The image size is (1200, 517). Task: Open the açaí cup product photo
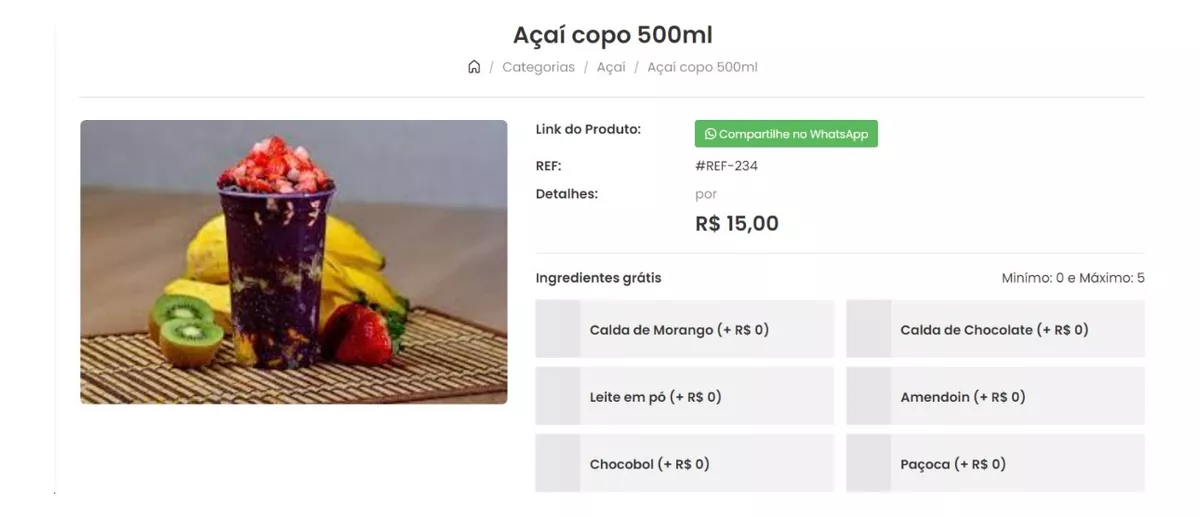pyautogui.click(x=294, y=262)
